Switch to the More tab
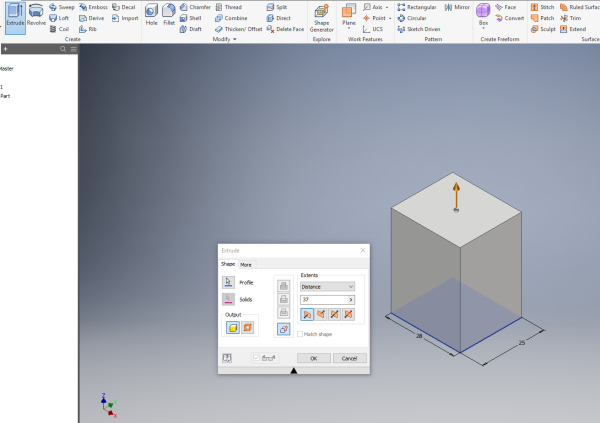Image resolution: width=600 pixels, height=423 pixels. coord(246,265)
